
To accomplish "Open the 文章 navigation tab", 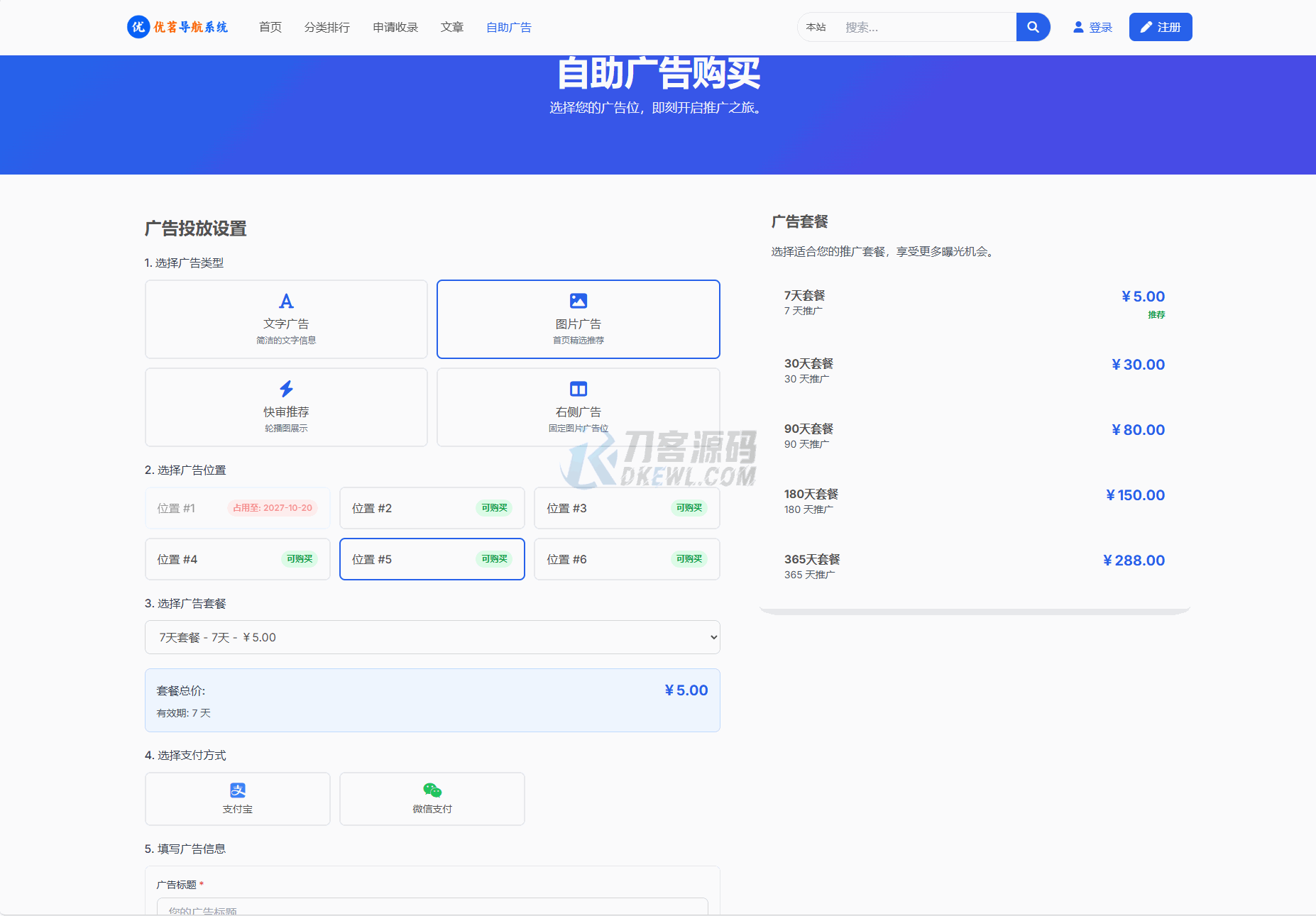I will coord(451,27).
